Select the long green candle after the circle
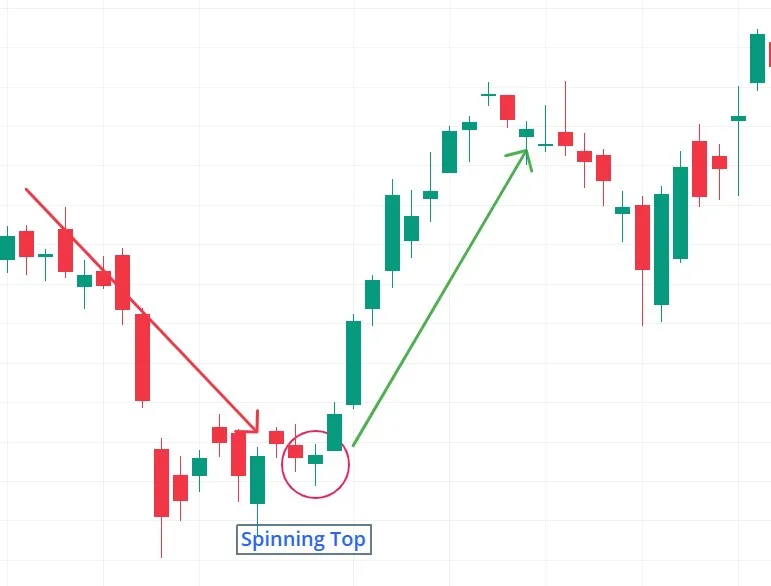The width and height of the screenshot is (771, 586). pyautogui.click(x=354, y=363)
